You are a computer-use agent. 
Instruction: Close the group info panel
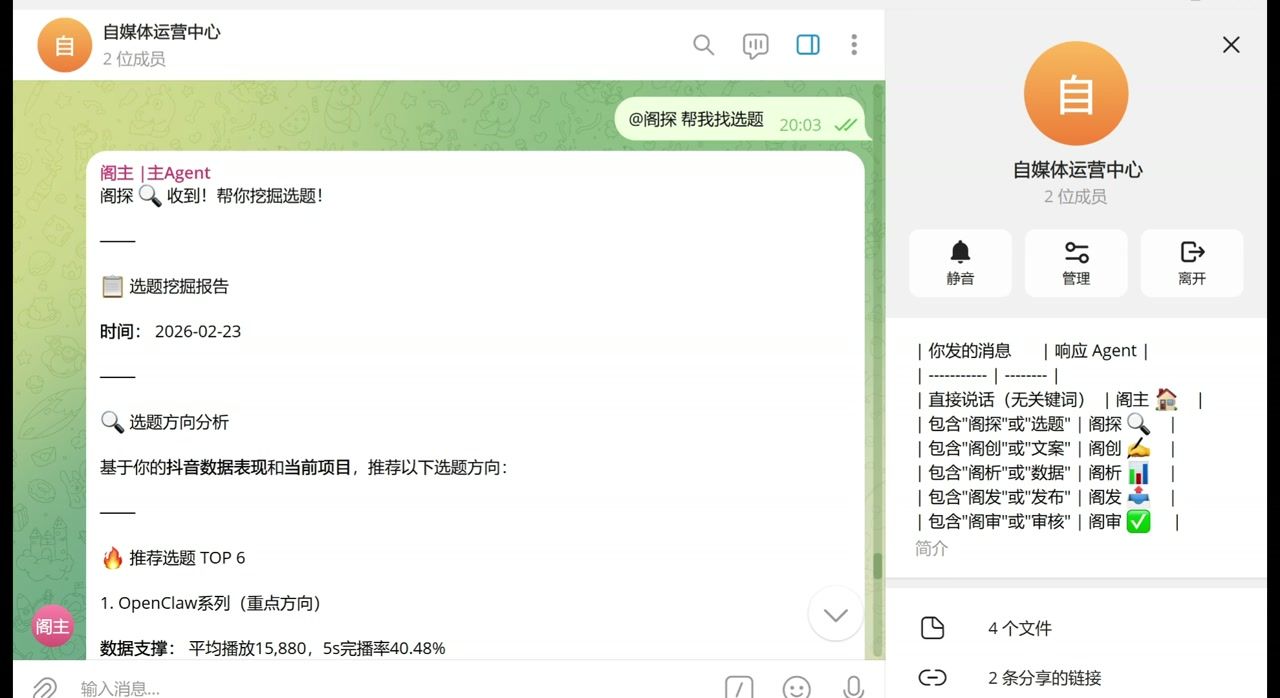pos(1230,45)
